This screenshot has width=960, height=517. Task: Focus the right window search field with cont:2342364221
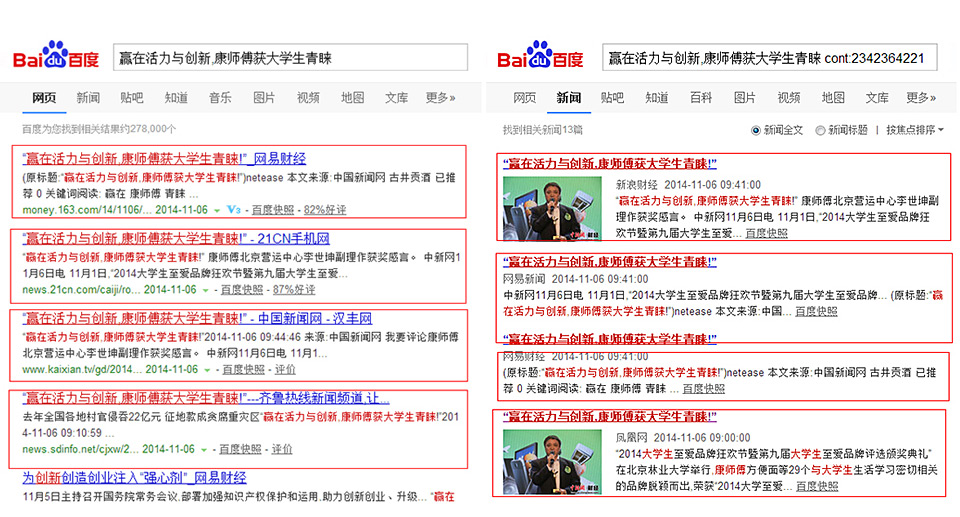[x=770, y=58]
